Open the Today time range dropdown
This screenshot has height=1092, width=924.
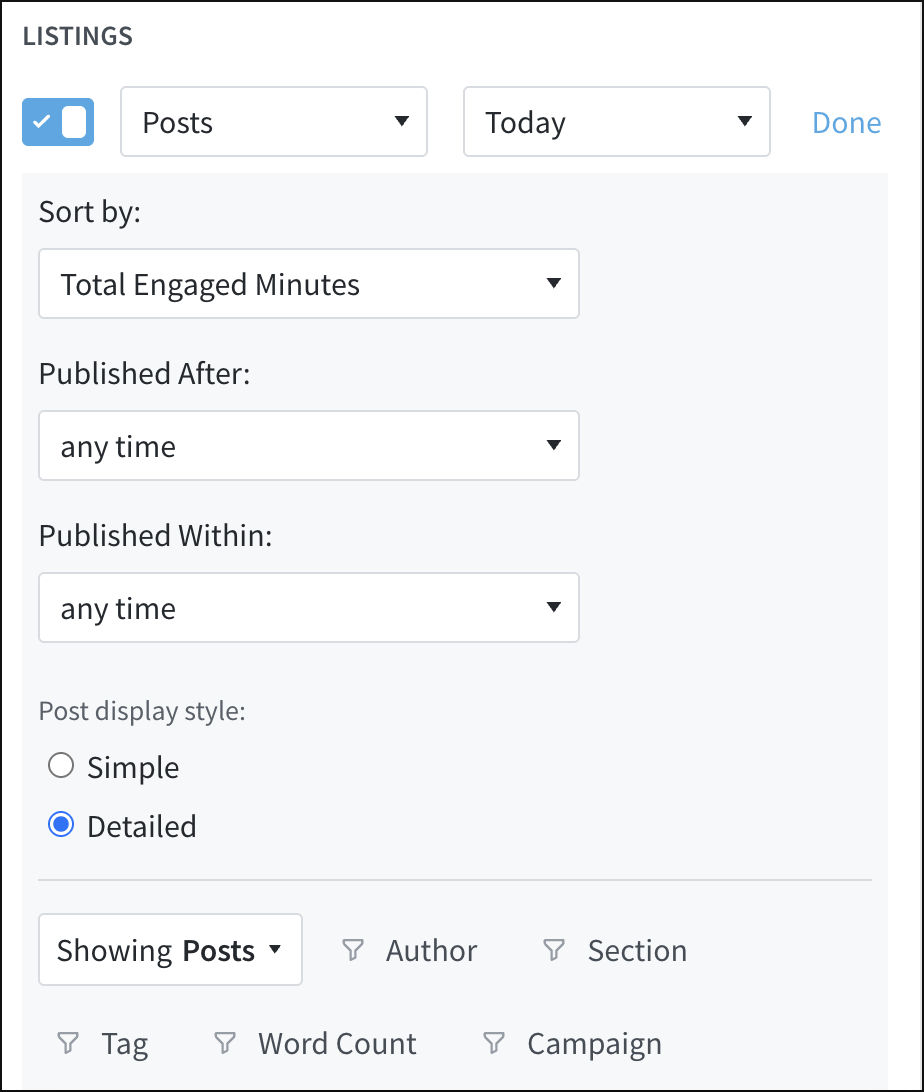(616, 122)
